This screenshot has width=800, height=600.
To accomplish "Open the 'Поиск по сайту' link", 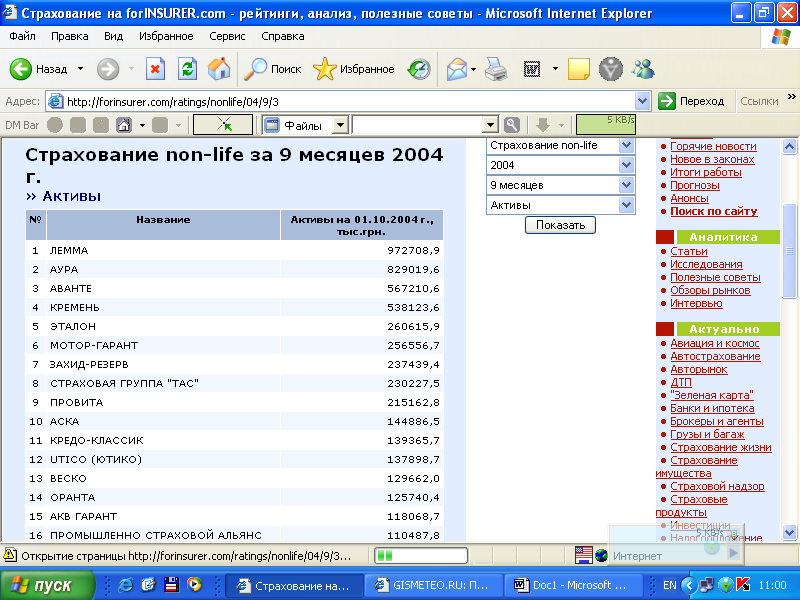I will pos(713,211).
